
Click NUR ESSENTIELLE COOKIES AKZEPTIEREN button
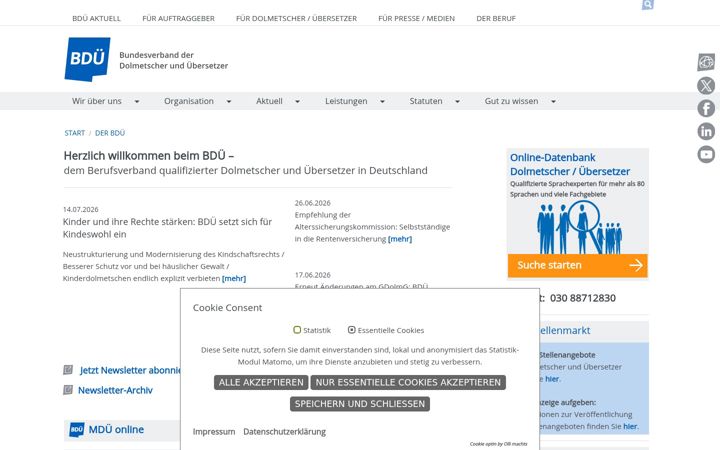coord(408,382)
